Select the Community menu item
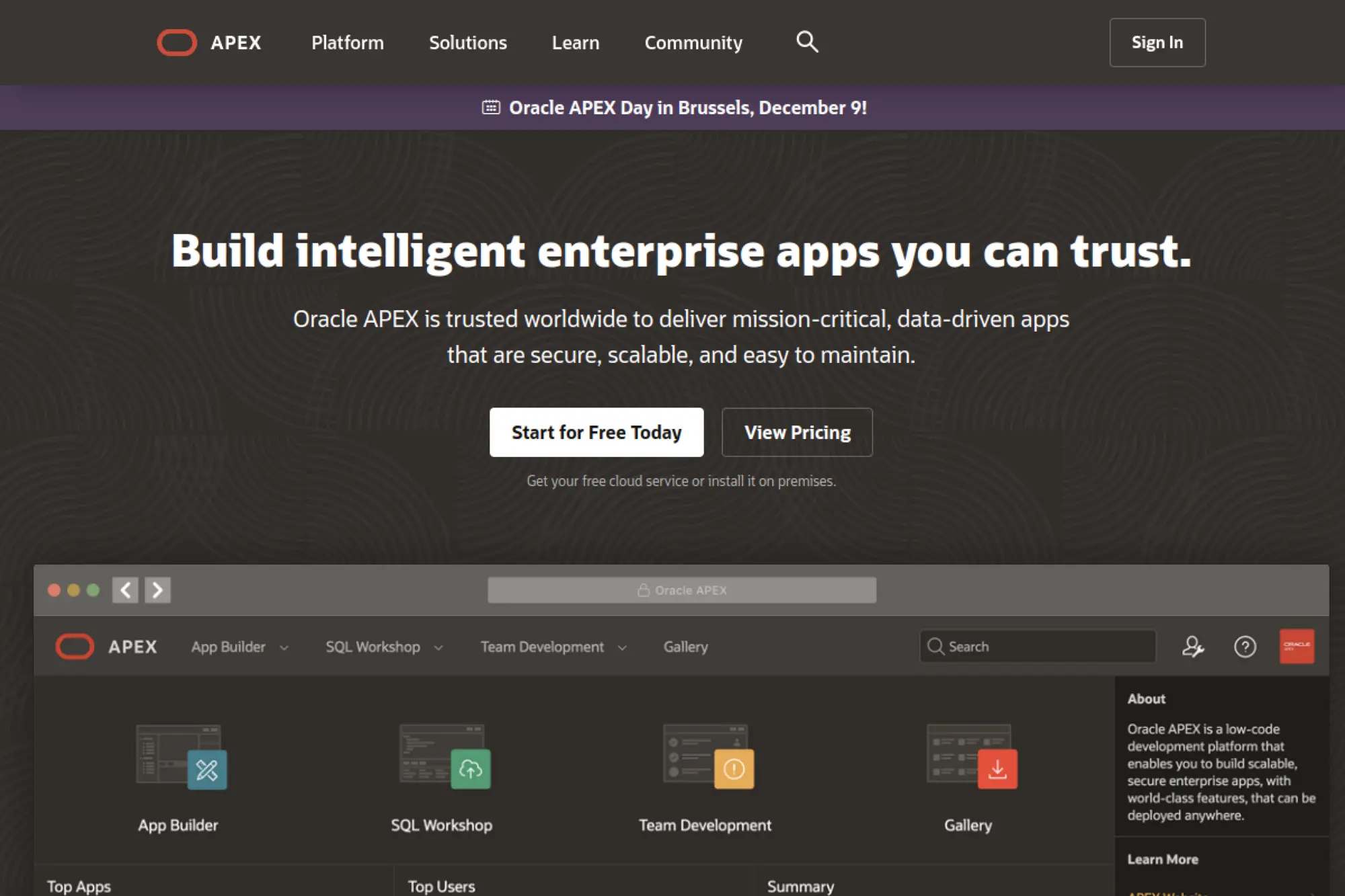 click(693, 42)
